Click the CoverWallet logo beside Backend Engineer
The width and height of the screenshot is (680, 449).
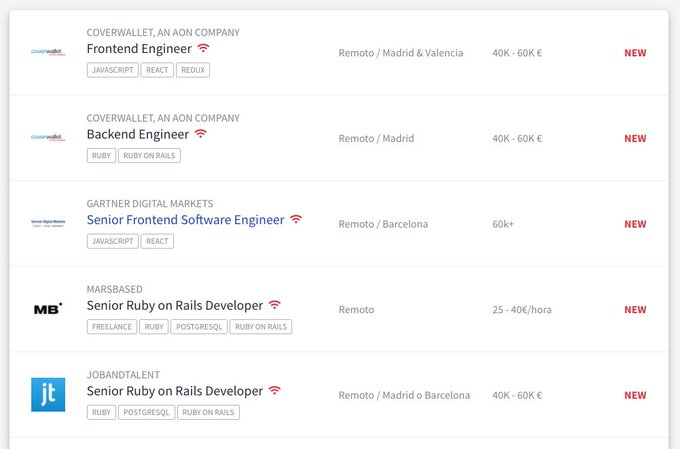48,138
